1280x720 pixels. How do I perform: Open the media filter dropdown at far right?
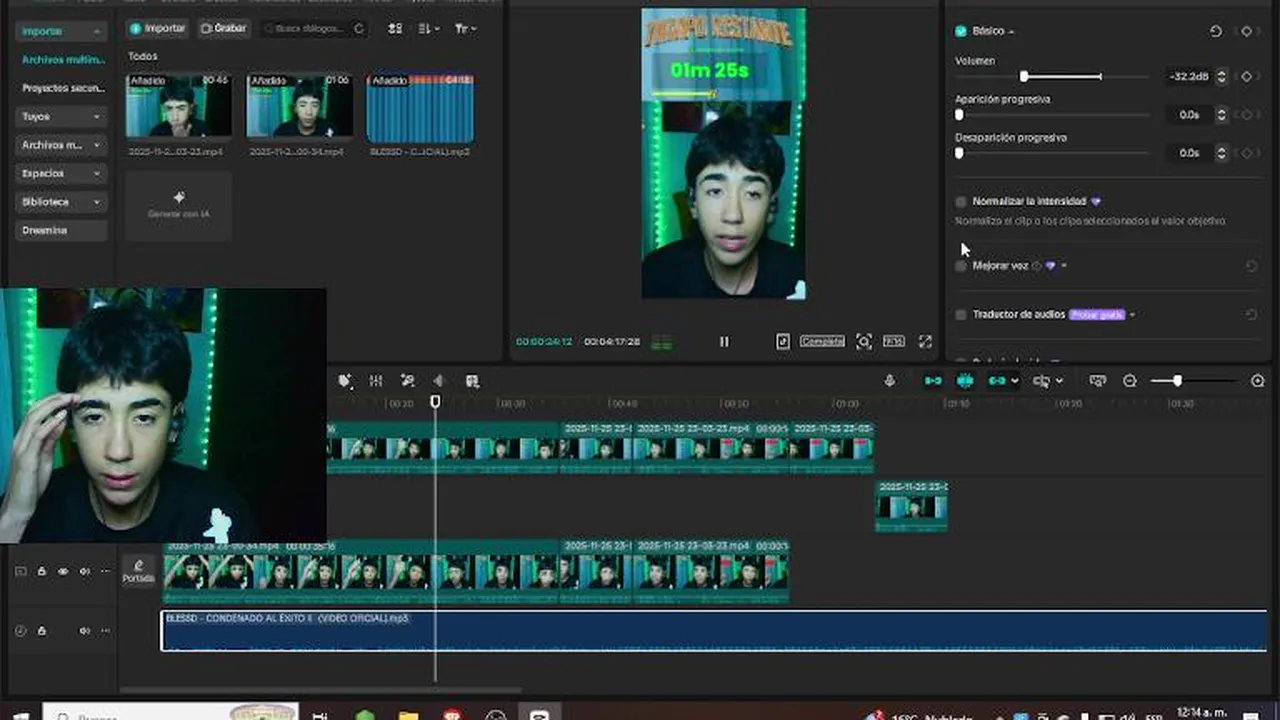(466, 28)
